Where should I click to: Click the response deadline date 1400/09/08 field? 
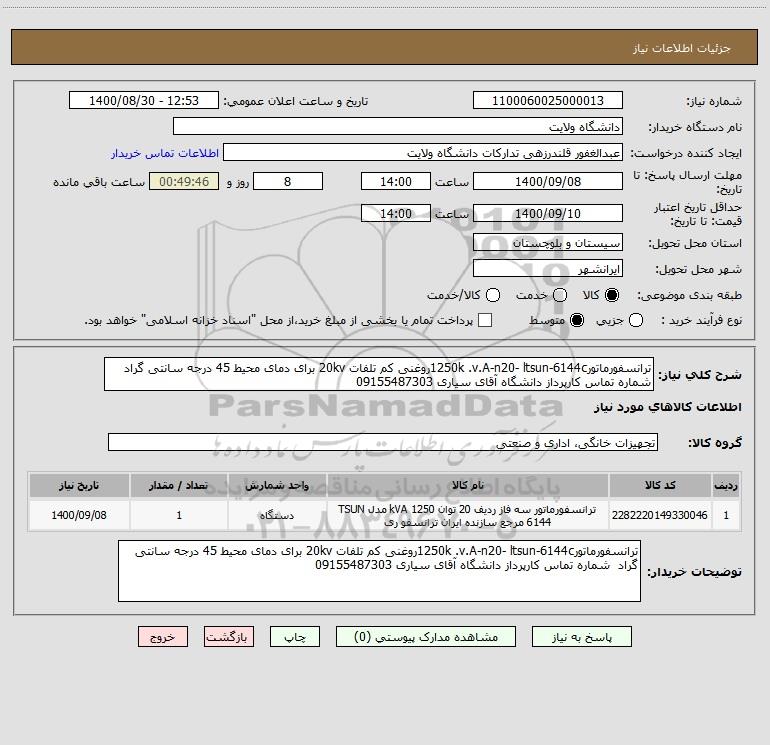(548, 181)
